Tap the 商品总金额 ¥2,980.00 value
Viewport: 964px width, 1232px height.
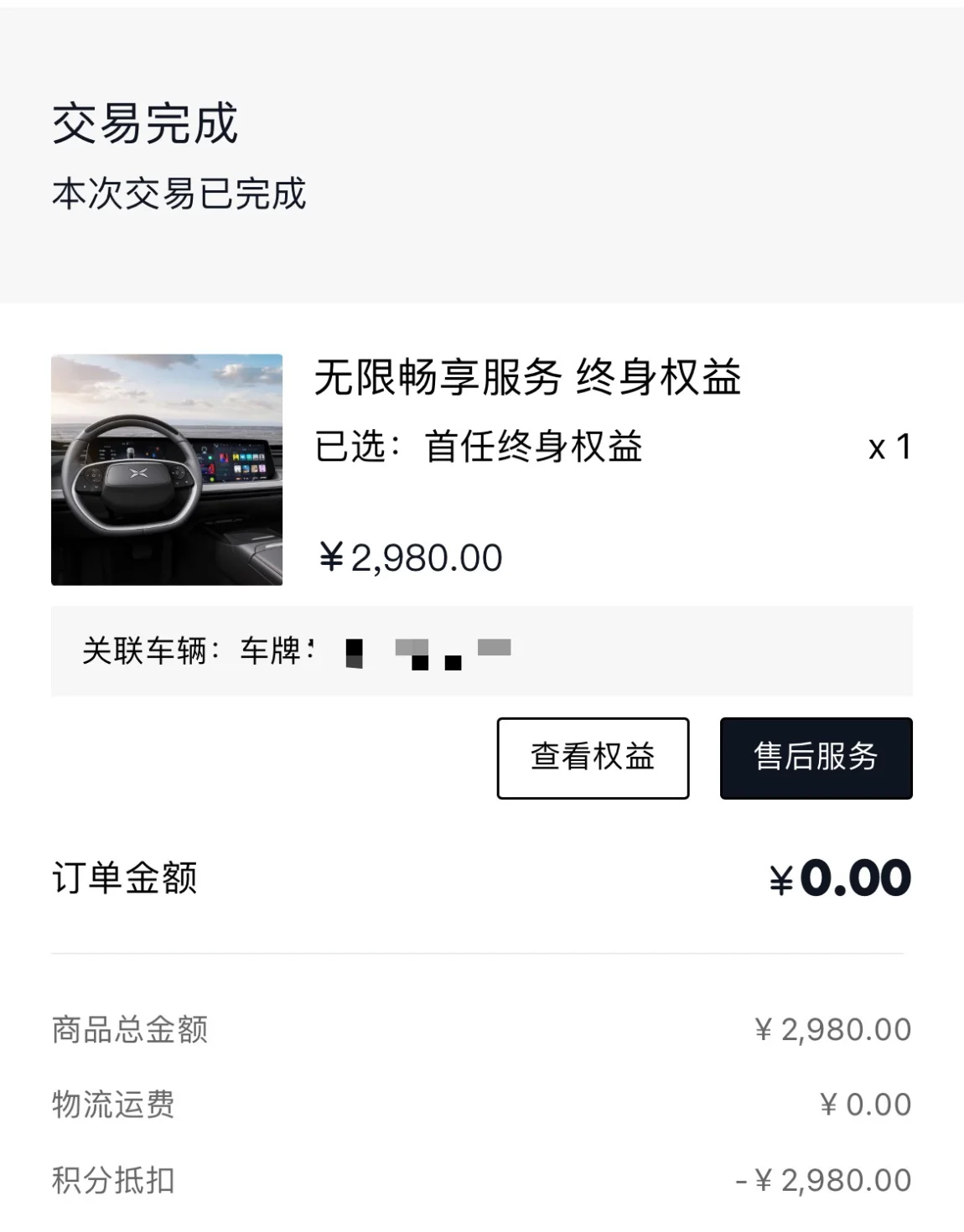(832, 1030)
